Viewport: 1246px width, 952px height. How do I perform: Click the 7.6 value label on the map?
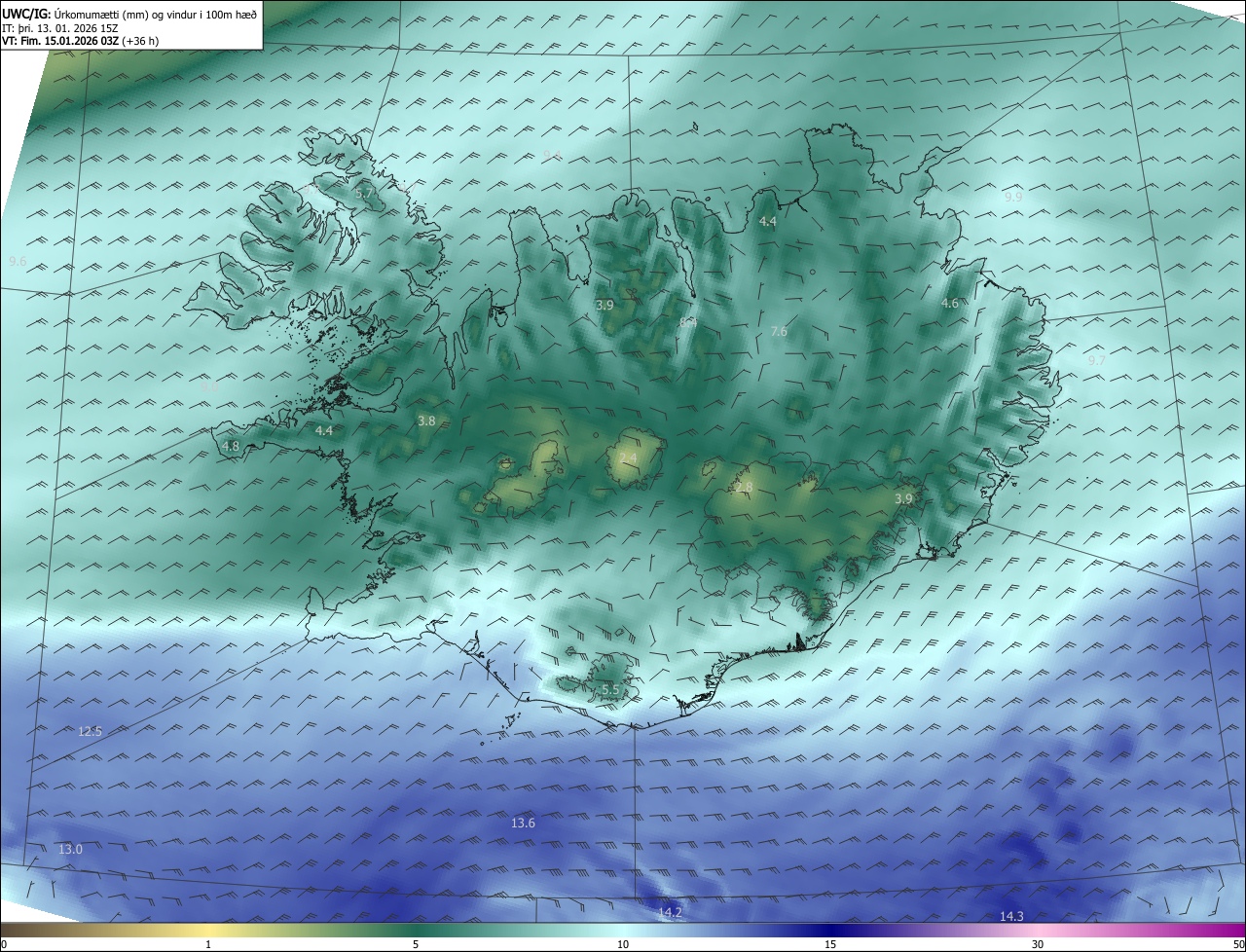click(x=779, y=332)
